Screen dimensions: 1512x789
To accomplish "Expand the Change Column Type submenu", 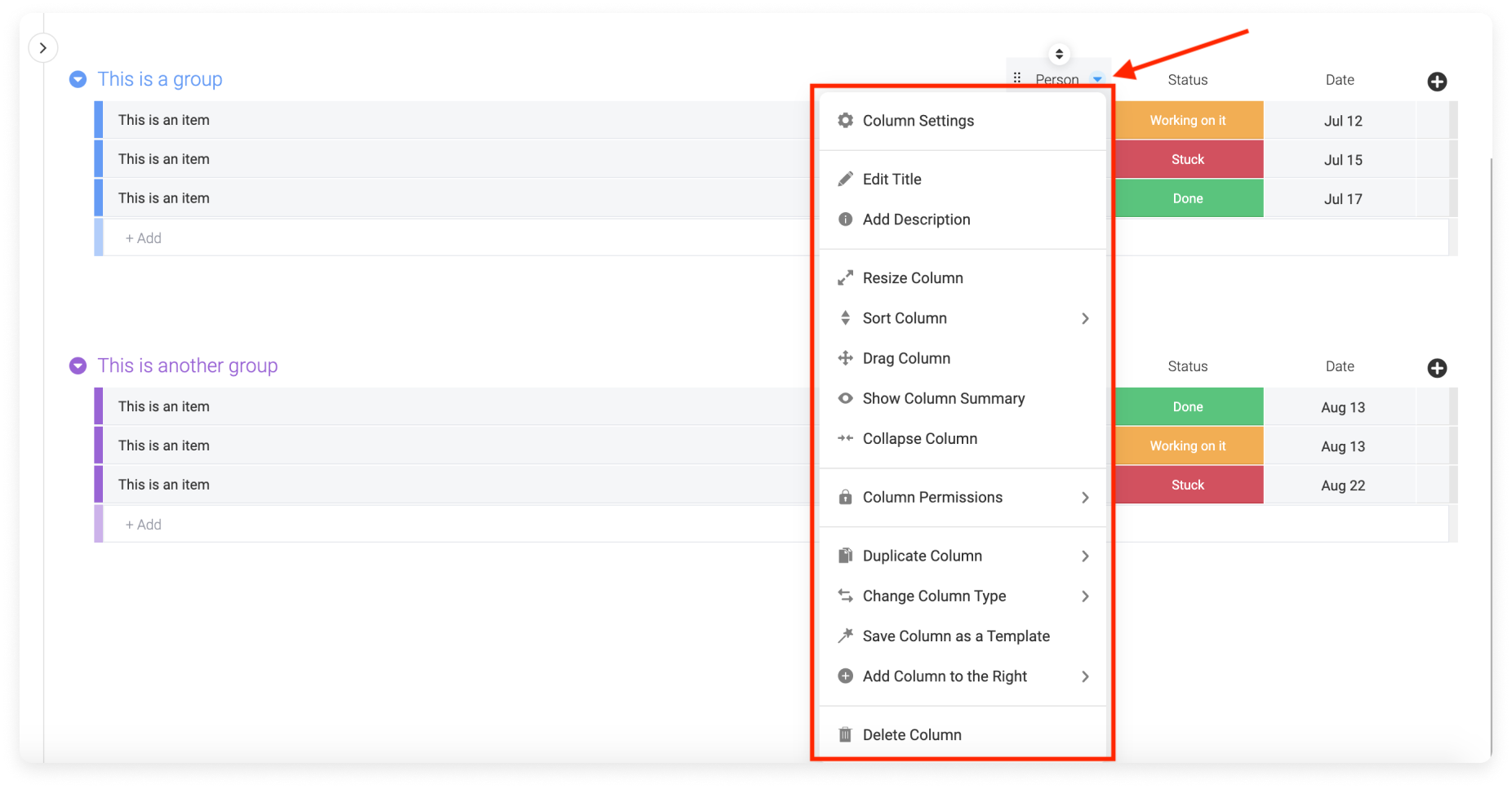I will [963, 596].
